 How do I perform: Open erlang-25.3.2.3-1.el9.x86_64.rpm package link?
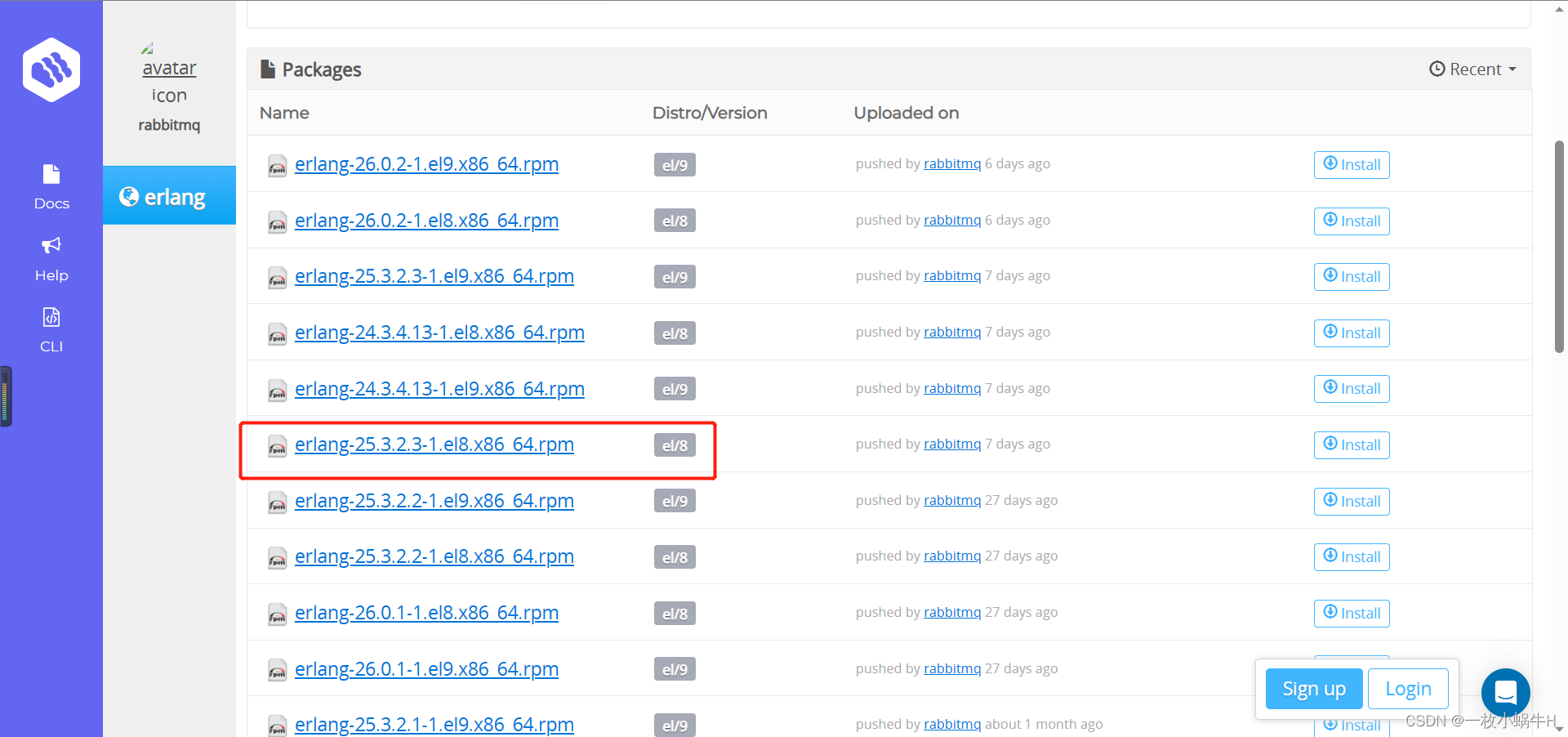[x=434, y=276]
